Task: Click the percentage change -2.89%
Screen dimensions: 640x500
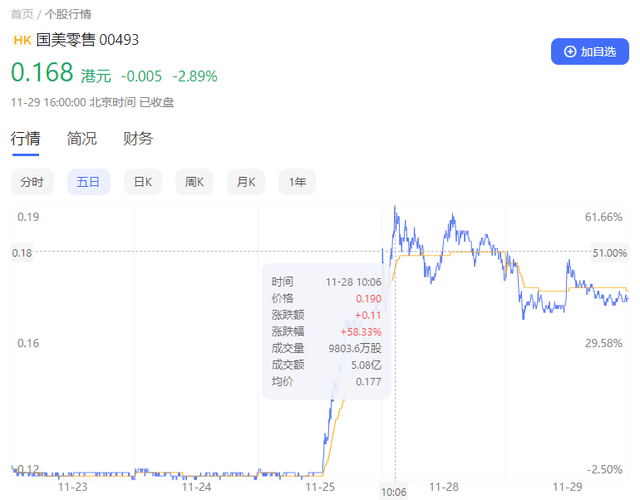Action: (x=195, y=76)
